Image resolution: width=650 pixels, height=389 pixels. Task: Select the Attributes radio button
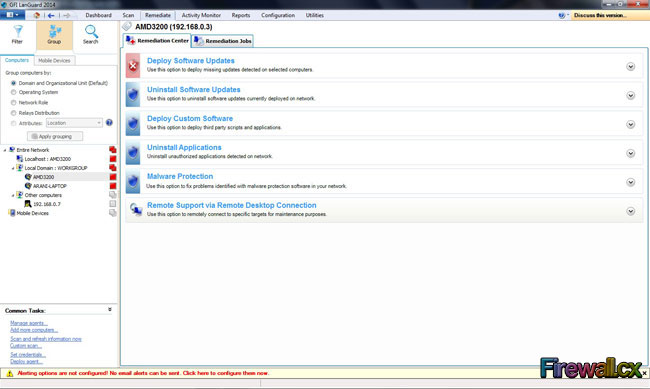tap(14, 123)
